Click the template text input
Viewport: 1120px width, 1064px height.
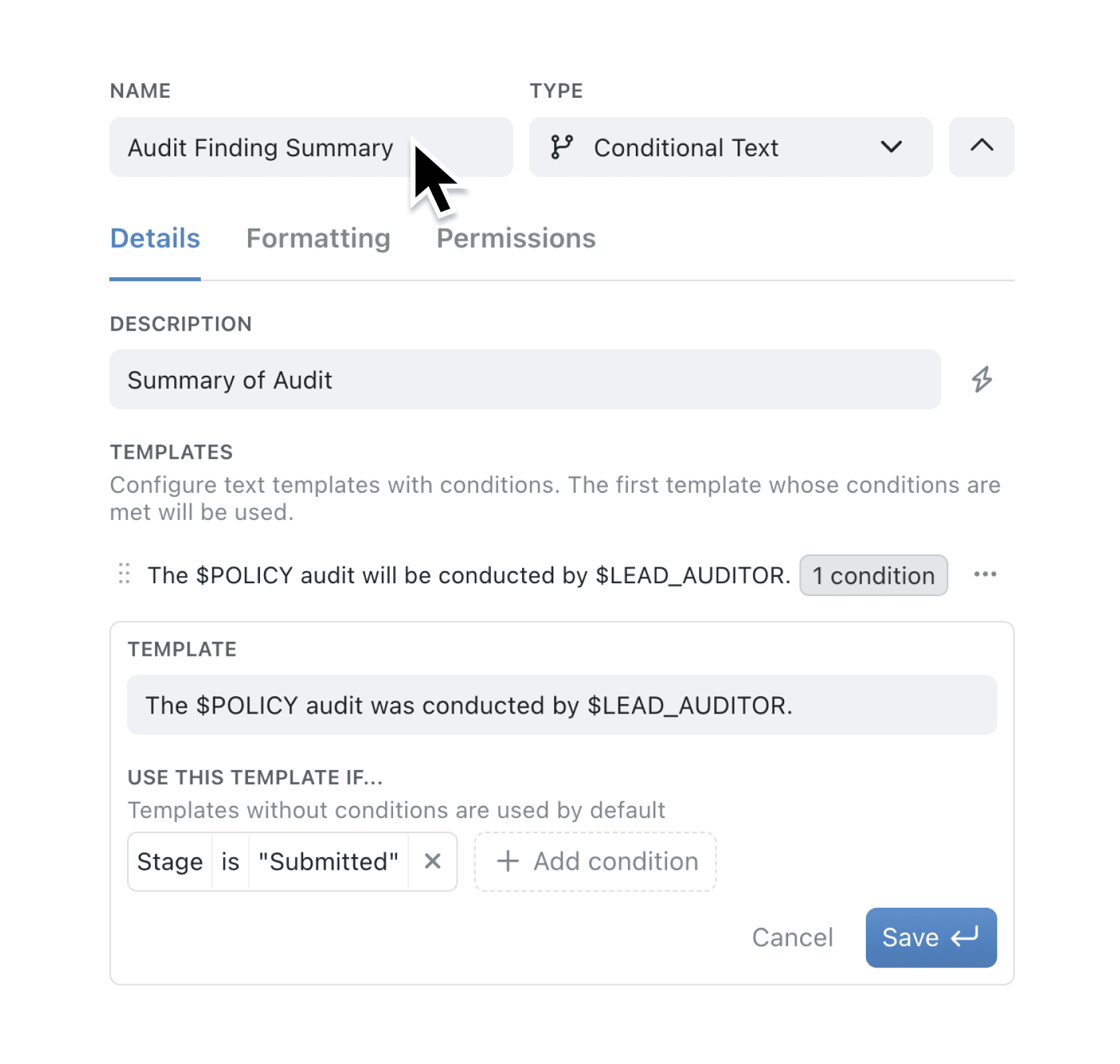click(562, 705)
